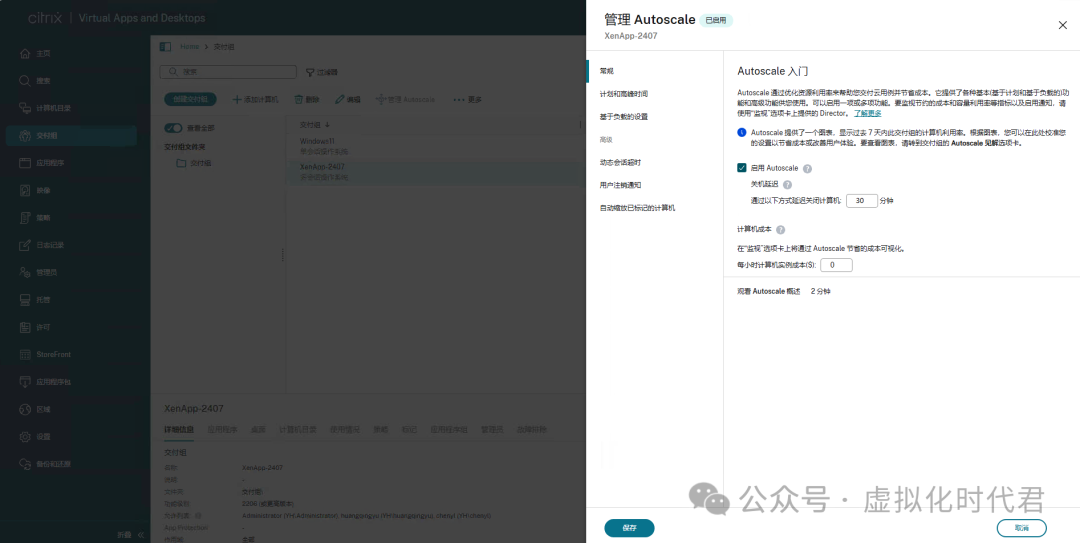
Task: Click help icon next to 计算机成本
Action: pos(780,230)
